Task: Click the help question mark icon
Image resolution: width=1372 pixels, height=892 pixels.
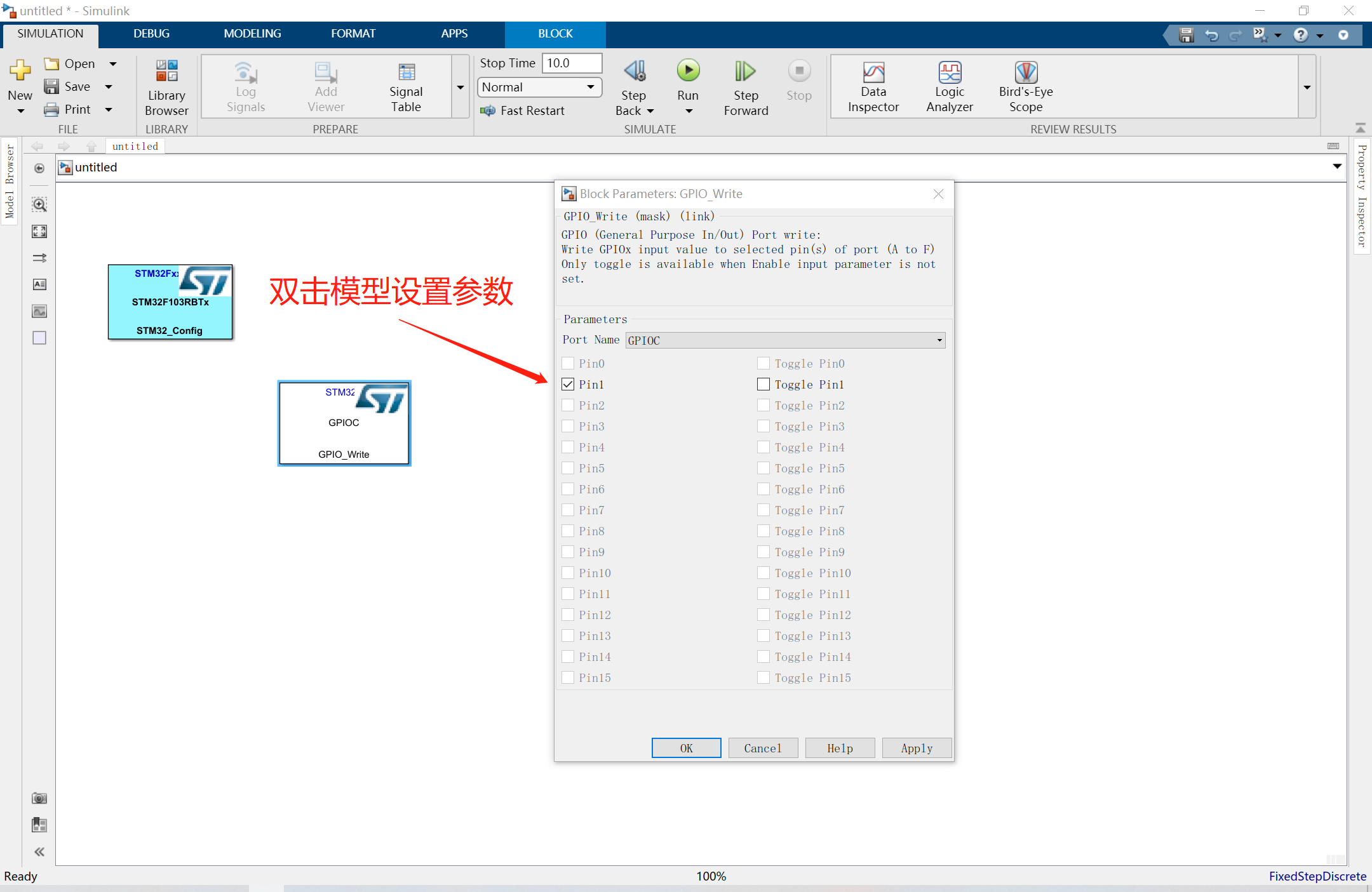Action: pos(1301,35)
